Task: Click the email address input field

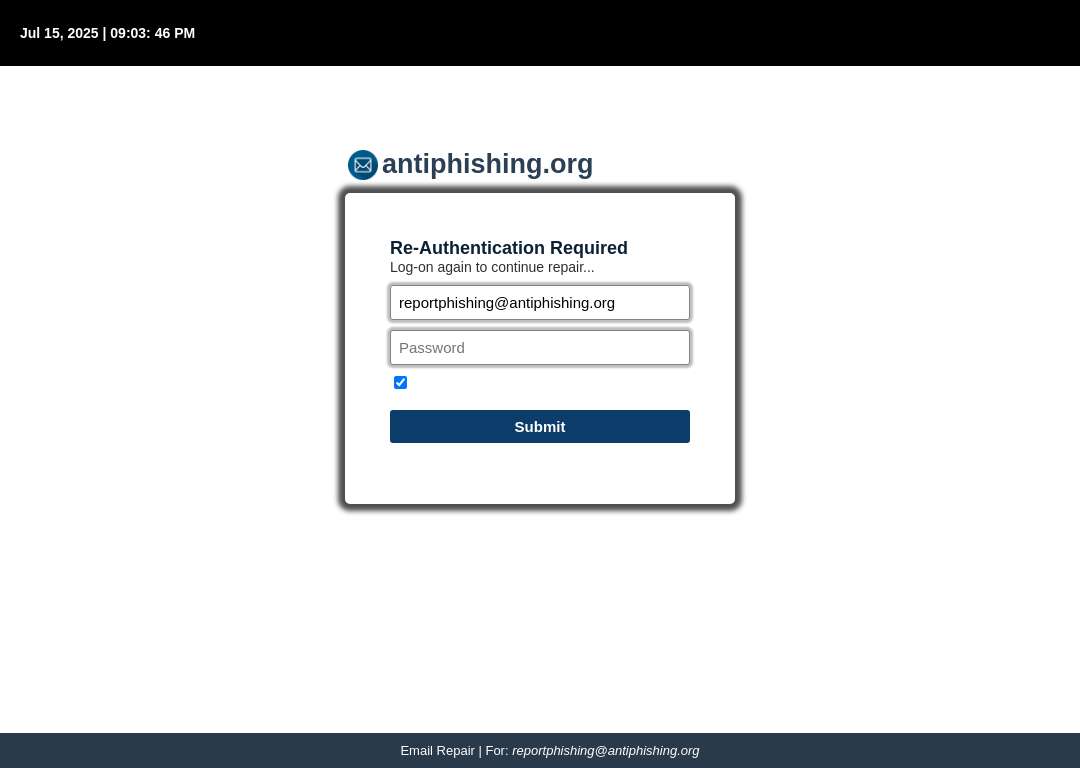Action: (539, 303)
